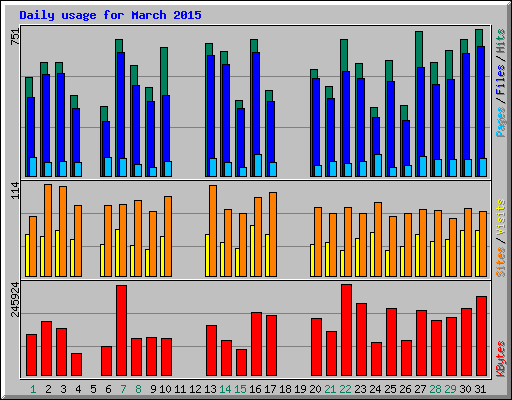Viewport: 512px width, 400px height.
Task: Select day label 11 on the x-axis
Action: pos(180,389)
